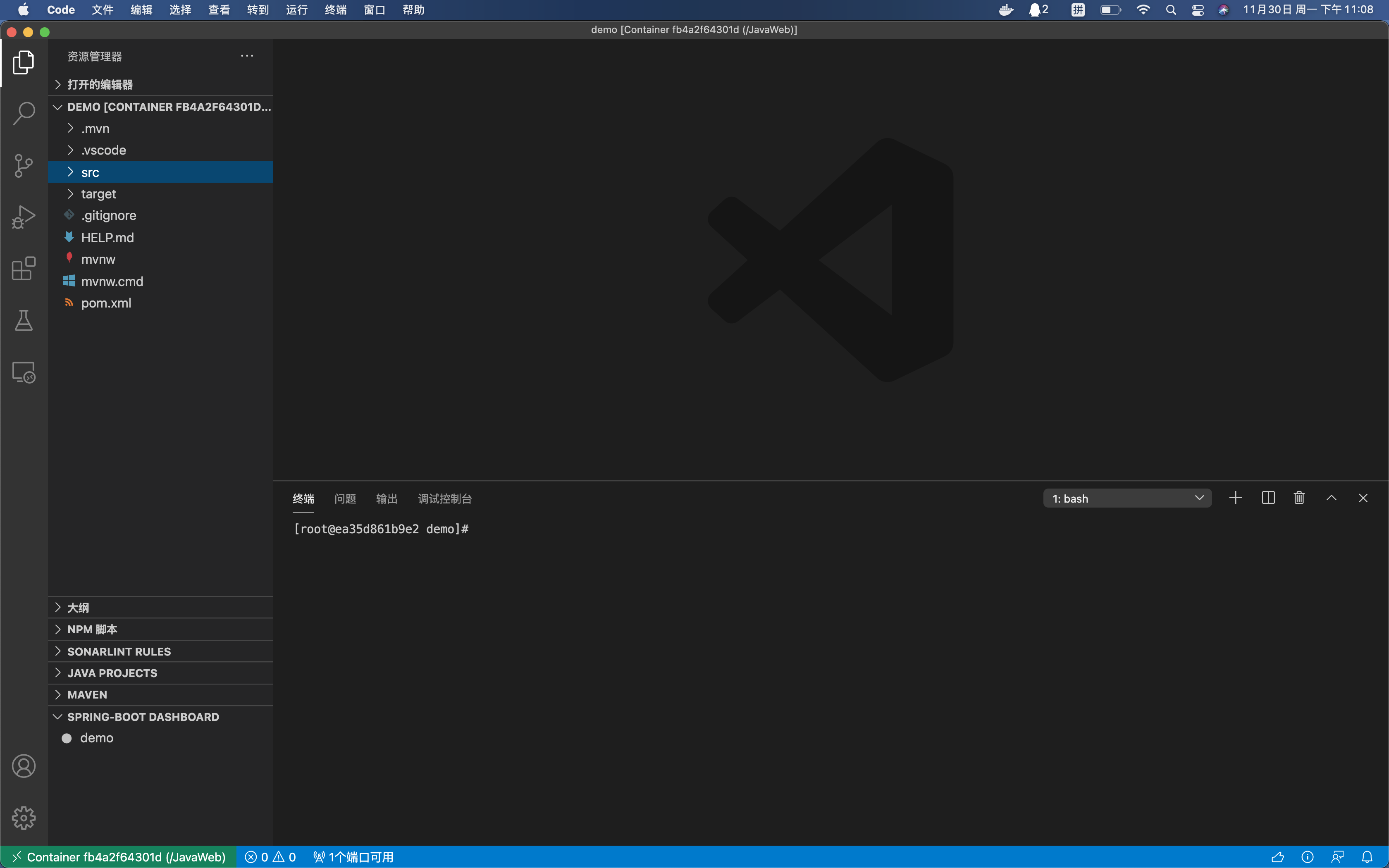Open the Explorer view in activity bar
The image size is (1389, 868).
pos(24,62)
